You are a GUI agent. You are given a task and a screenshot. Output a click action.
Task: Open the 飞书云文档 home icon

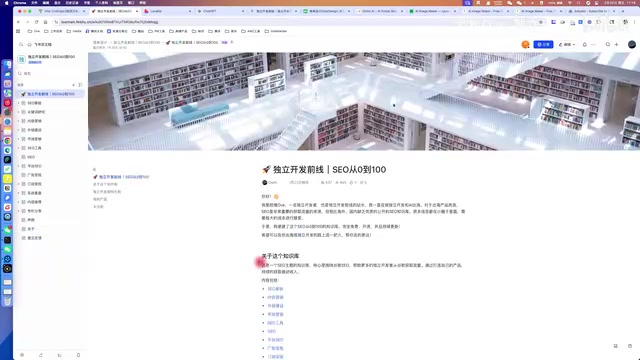pyautogui.click(x=29, y=44)
